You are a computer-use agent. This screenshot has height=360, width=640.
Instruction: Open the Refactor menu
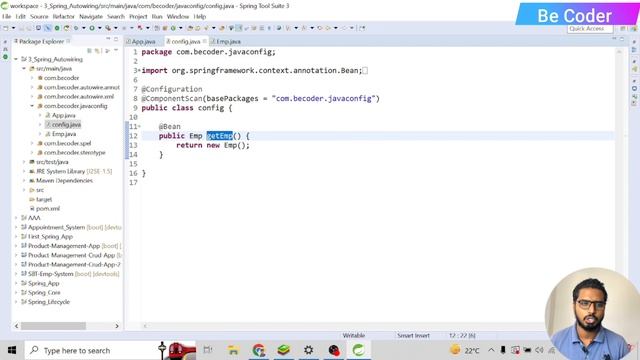click(x=64, y=16)
